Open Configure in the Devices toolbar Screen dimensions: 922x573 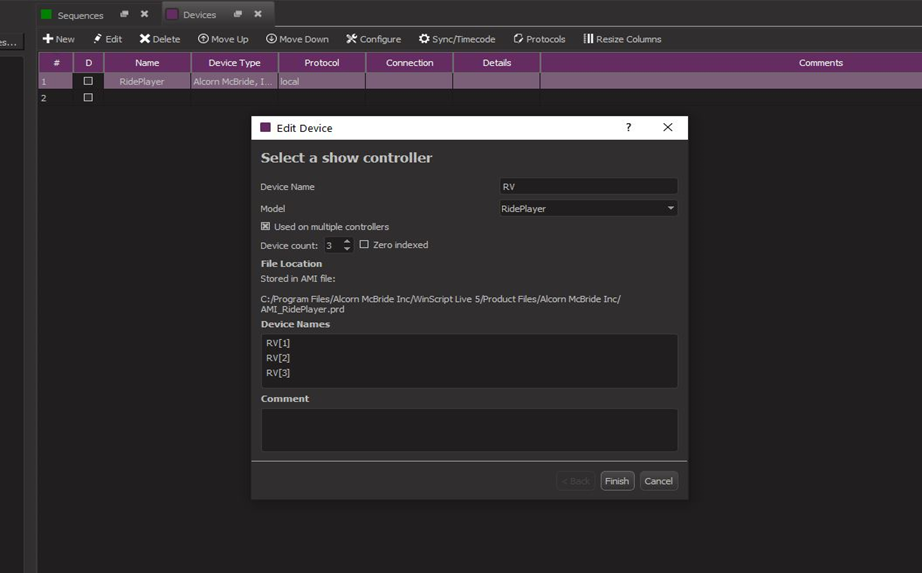(373, 39)
